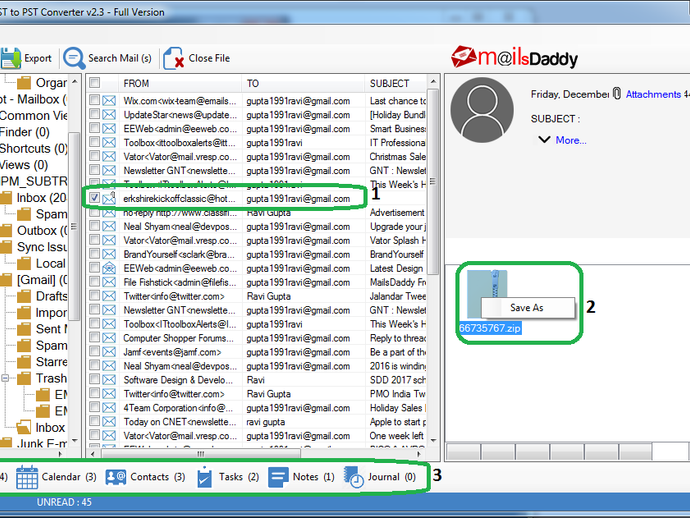This screenshot has width=690, height=518.
Task: Click envelope icon of Neal Shyam Upgrade email
Action: tap(109, 227)
